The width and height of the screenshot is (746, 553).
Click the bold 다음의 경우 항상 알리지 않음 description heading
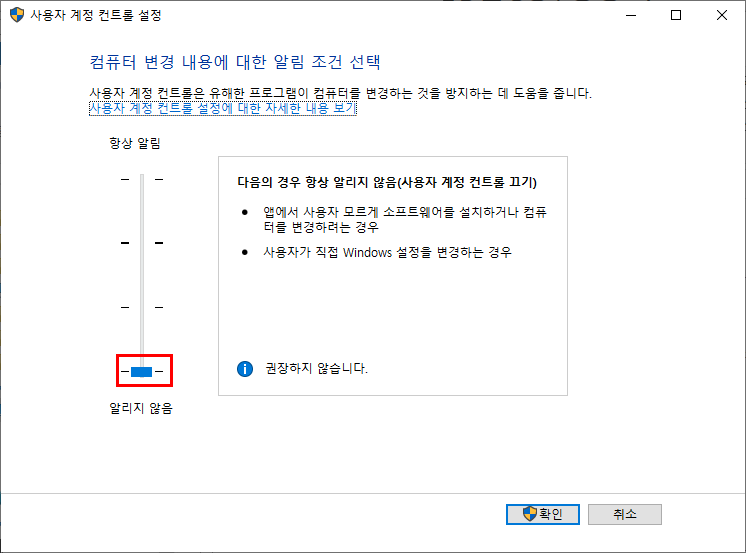coord(387,182)
